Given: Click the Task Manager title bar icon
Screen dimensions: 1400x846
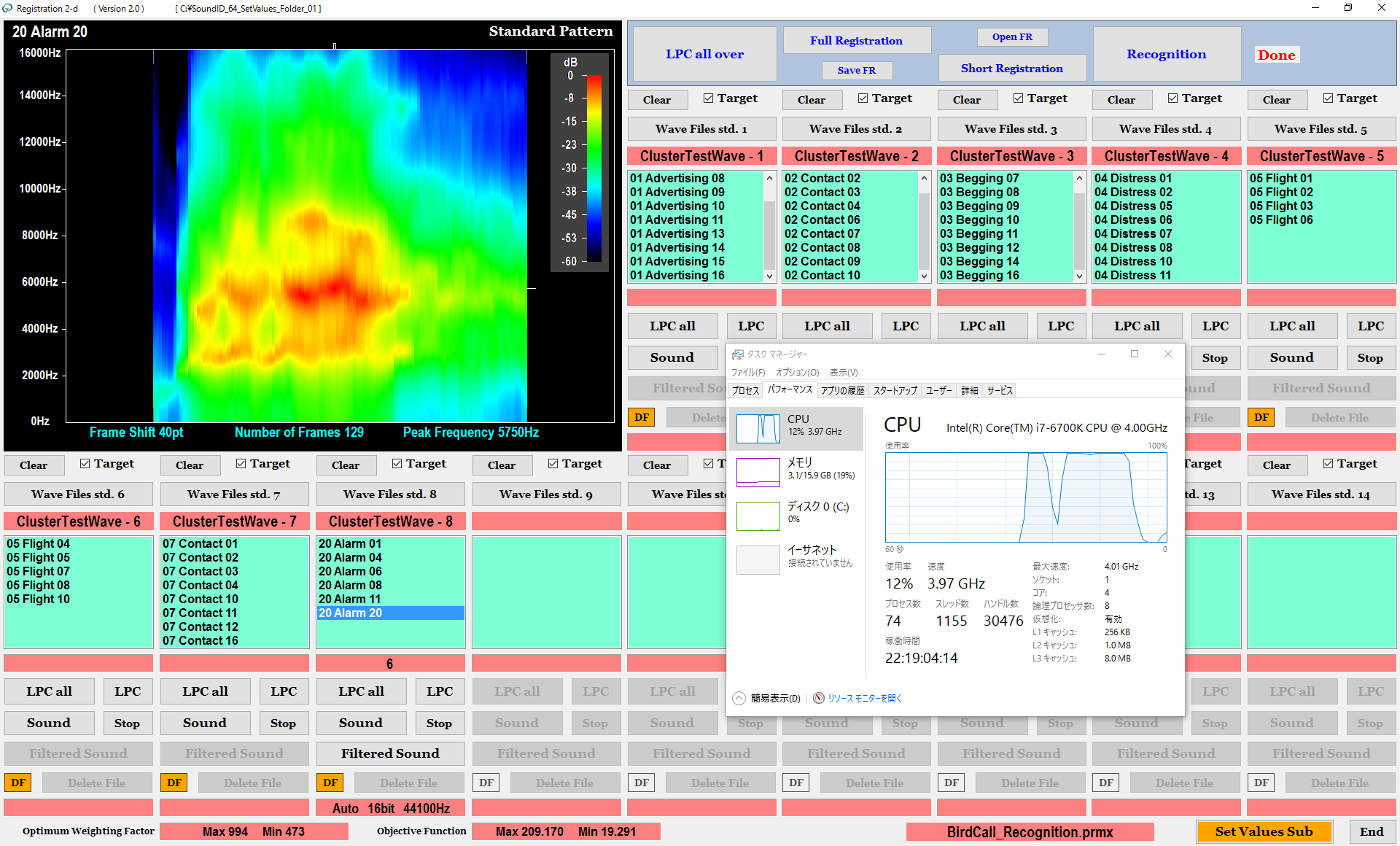Looking at the screenshot, I should [738, 354].
